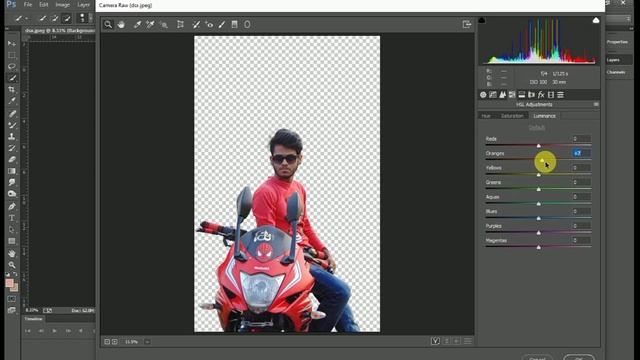The image size is (640, 360).
Task: Select the Transform tool in Camera Raw
Action: point(180,24)
